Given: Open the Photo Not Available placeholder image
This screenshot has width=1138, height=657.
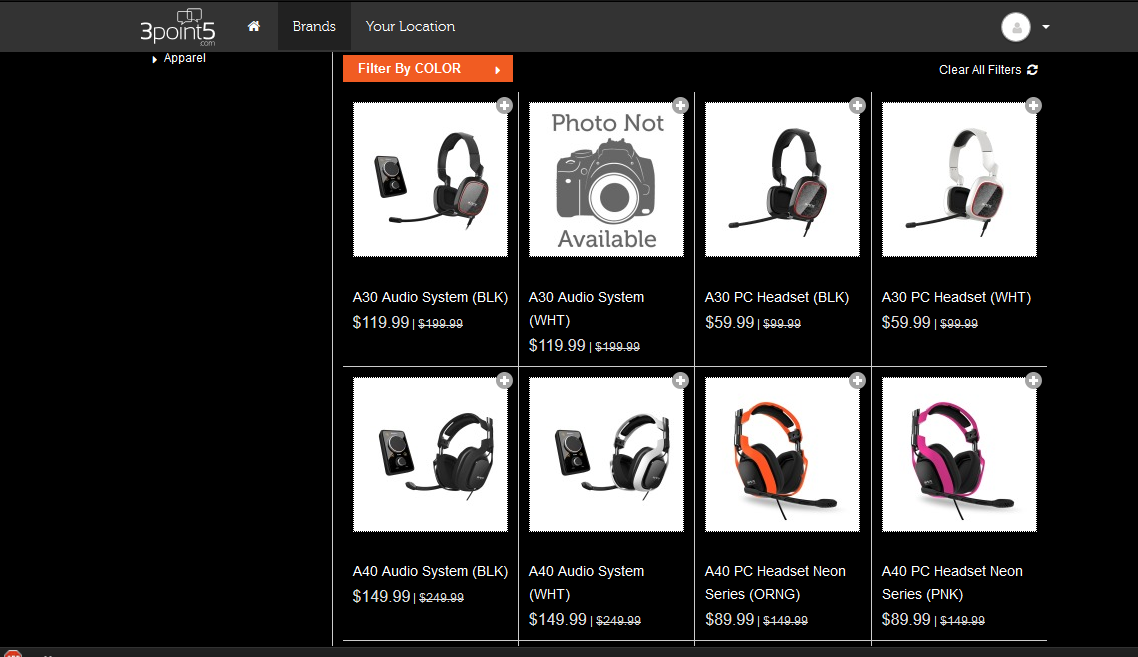Looking at the screenshot, I should point(607,179).
